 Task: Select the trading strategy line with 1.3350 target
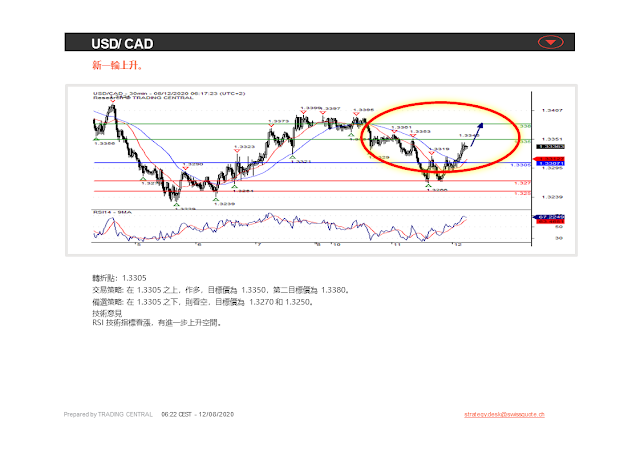(x=221, y=290)
